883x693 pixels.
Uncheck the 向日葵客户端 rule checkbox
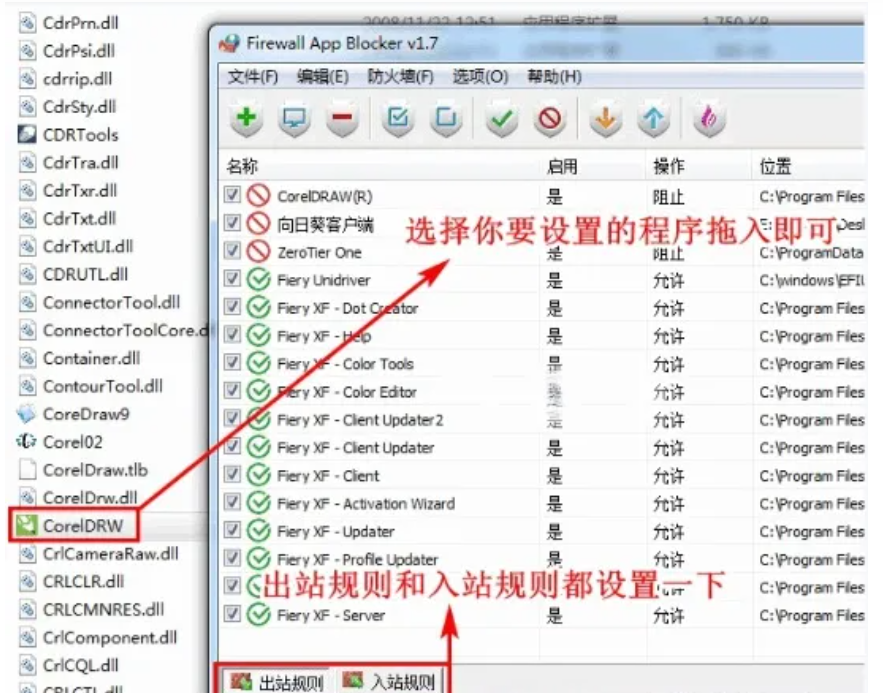(232, 223)
